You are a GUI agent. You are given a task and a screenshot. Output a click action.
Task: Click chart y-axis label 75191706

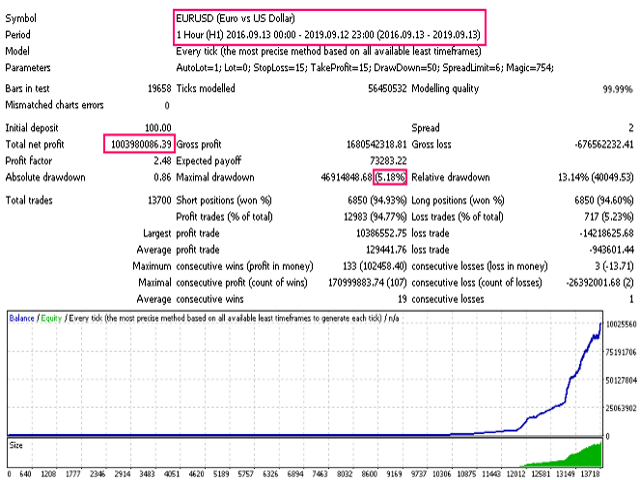[621, 352]
